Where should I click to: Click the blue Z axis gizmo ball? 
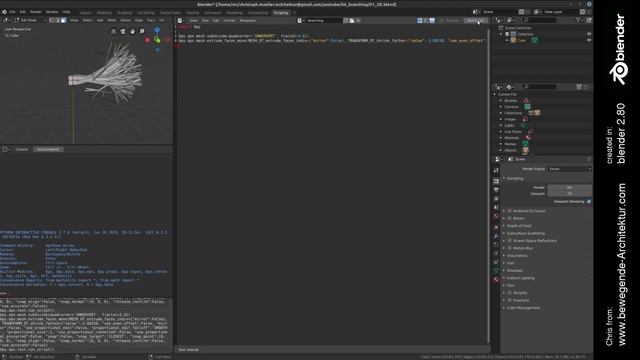coord(157,30)
